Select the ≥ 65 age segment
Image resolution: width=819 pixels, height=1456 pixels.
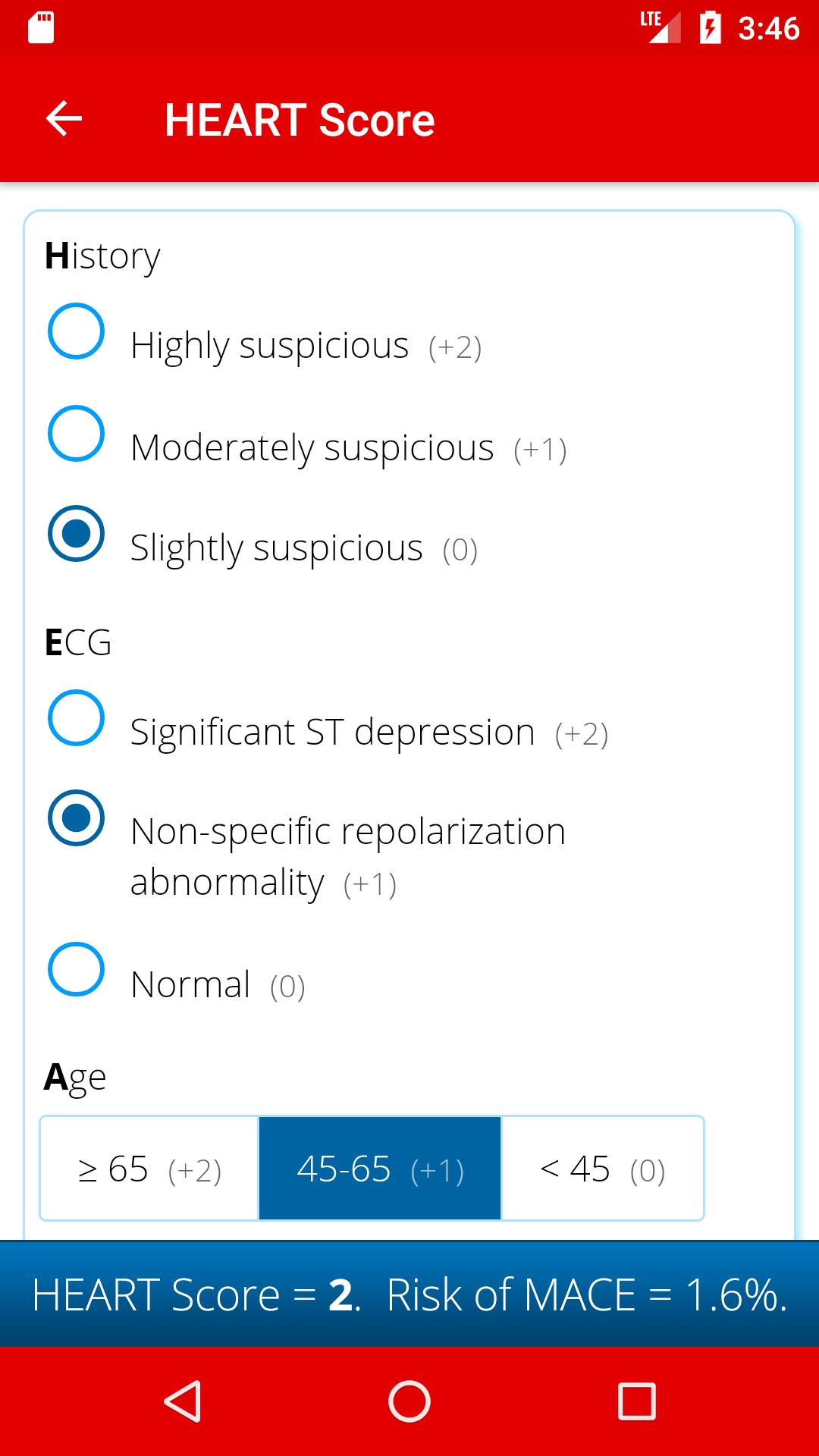pos(149,1169)
